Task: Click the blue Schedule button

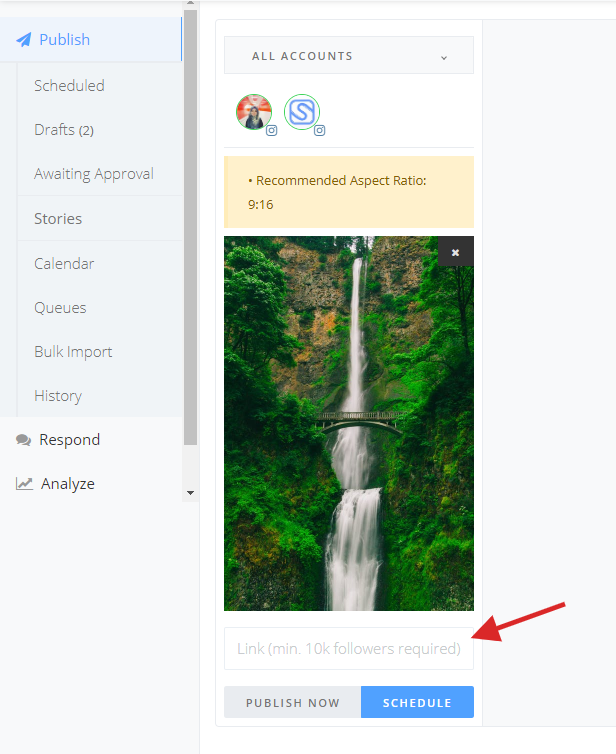Action: tap(417, 702)
